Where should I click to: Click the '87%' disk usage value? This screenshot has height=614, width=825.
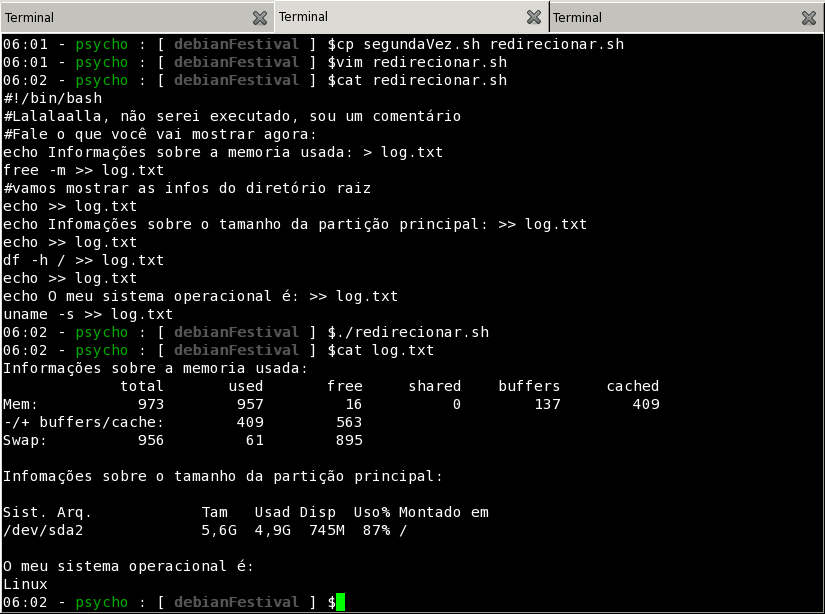click(376, 530)
